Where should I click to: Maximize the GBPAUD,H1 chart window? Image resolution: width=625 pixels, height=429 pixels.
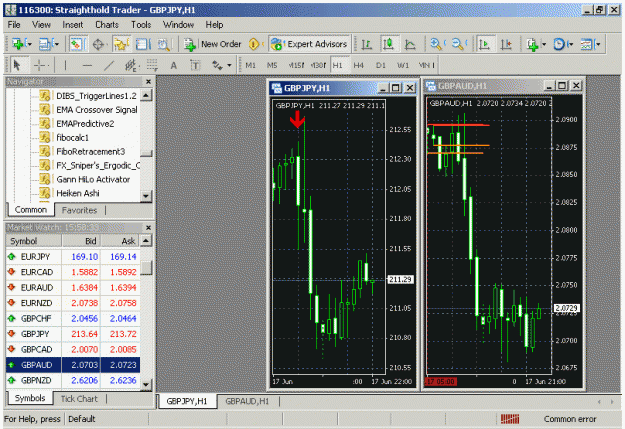point(562,85)
